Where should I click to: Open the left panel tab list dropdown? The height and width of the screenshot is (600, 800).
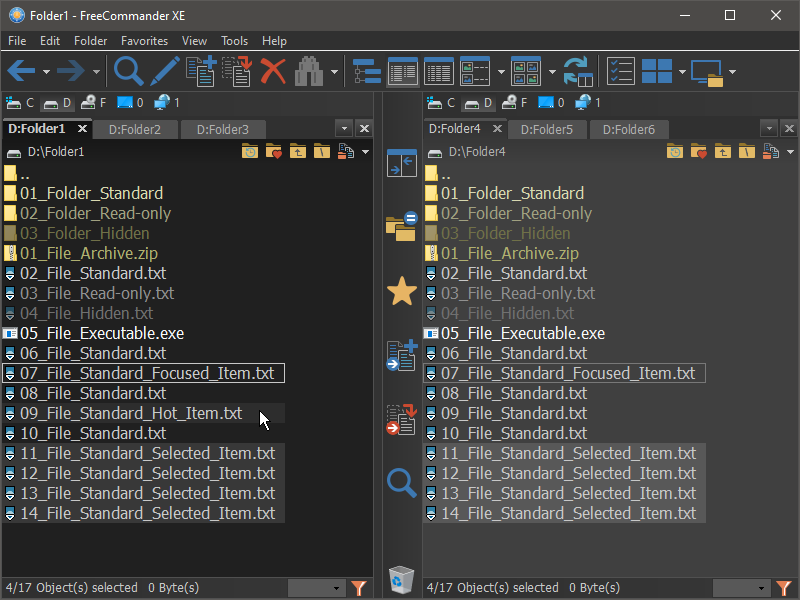tap(344, 129)
